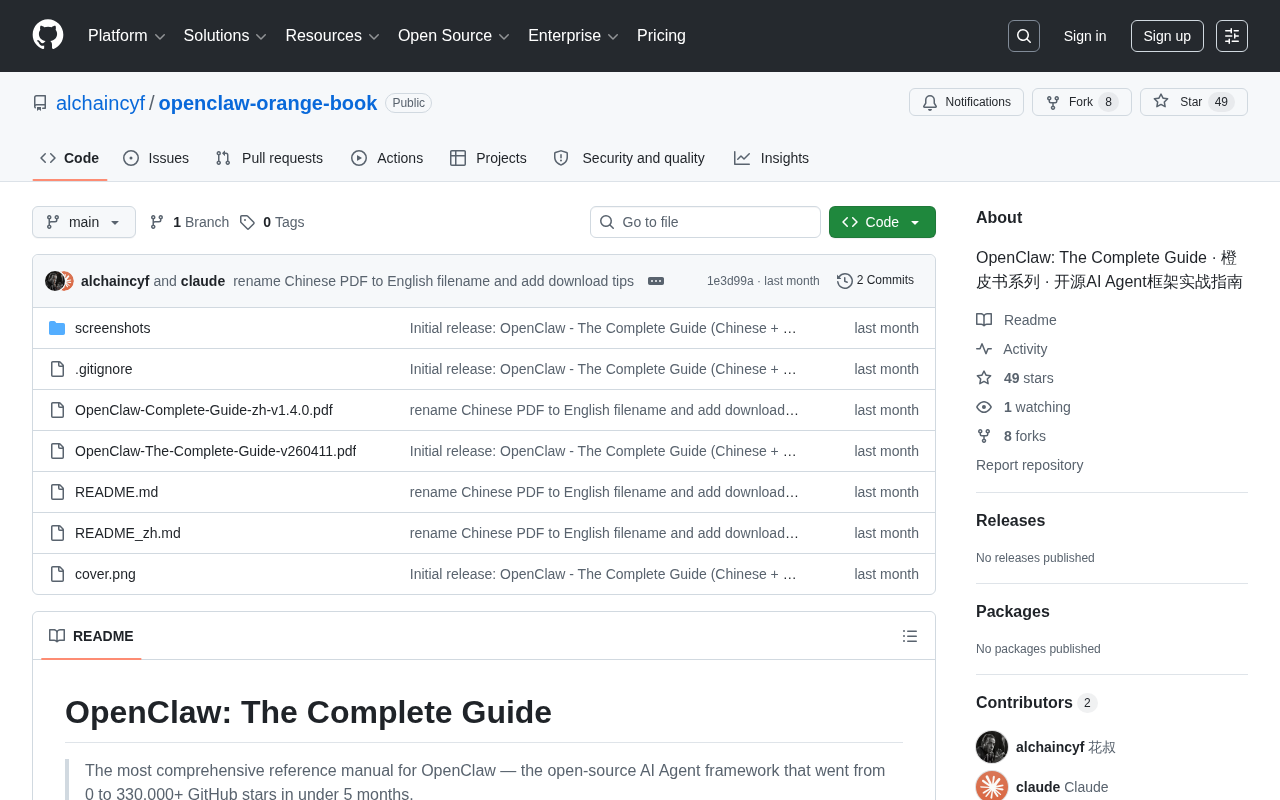
Task: Open the cover.png file
Action: click(106, 574)
